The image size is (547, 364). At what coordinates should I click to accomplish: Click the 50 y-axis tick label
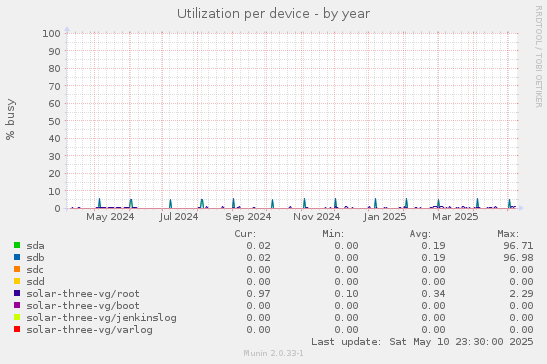tap(54, 121)
